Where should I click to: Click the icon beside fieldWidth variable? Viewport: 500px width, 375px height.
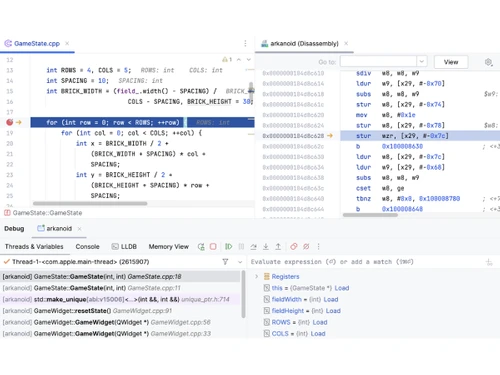click(267, 299)
